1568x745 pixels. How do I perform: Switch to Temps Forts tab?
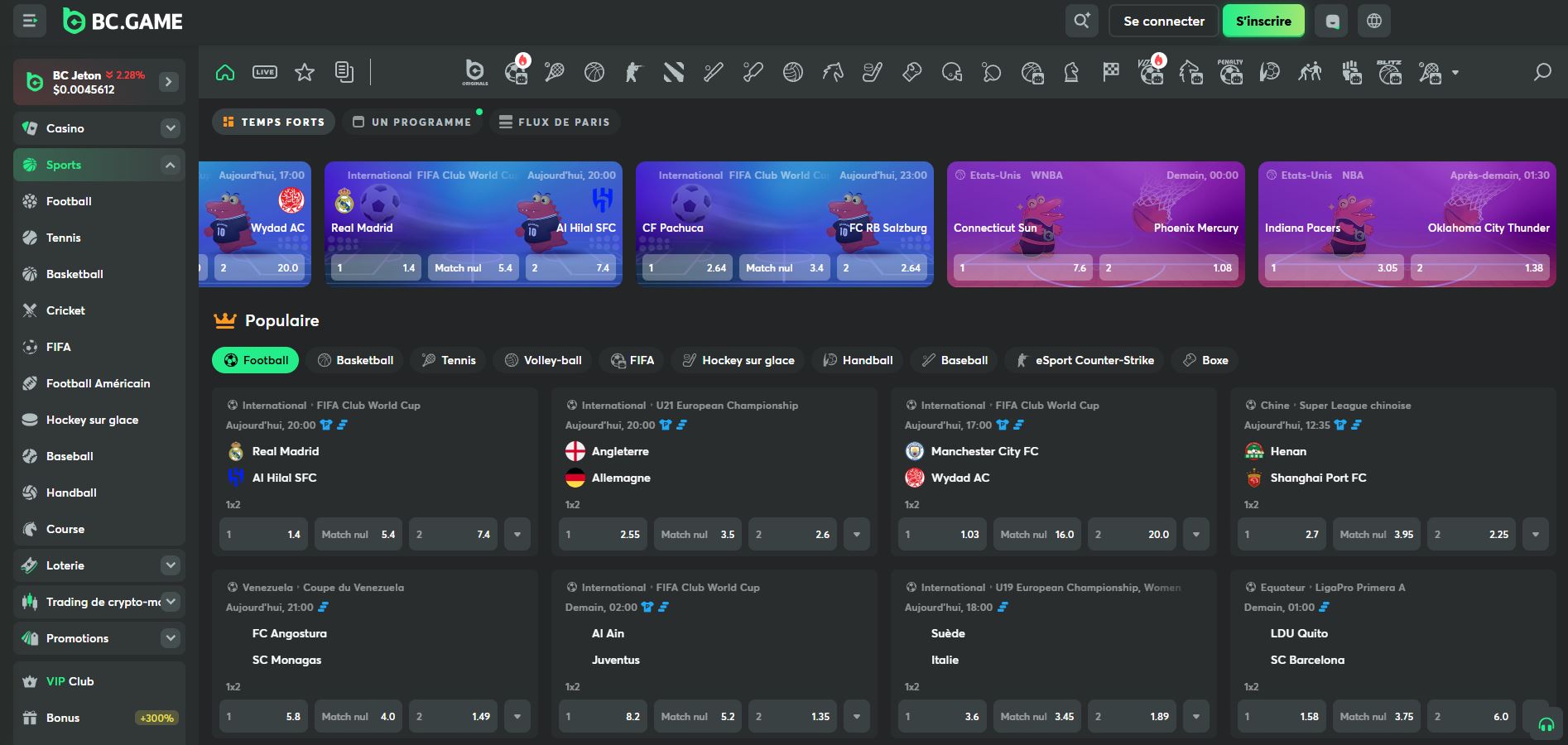tap(274, 122)
